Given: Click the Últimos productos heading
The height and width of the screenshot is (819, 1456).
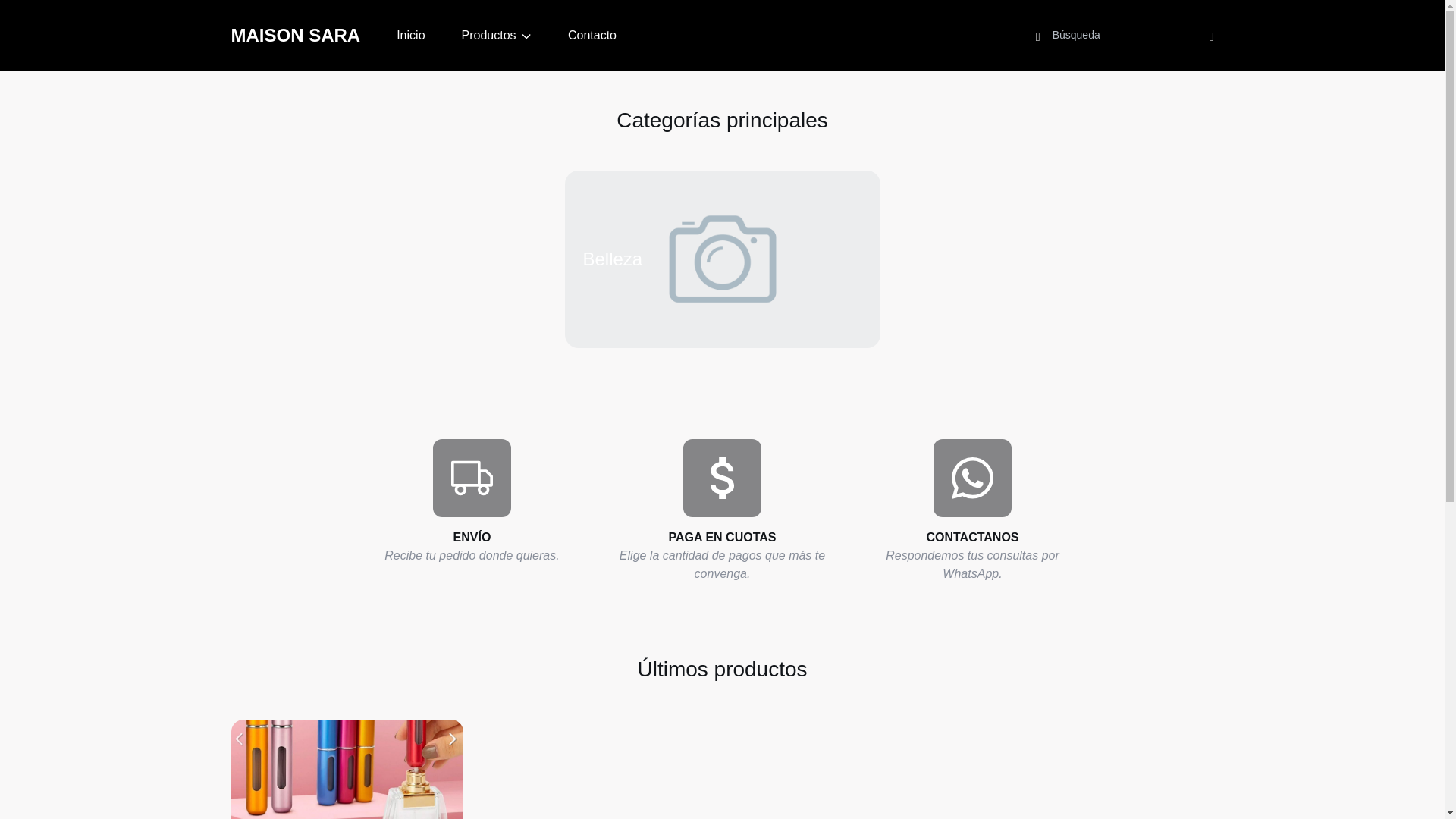Looking at the screenshot, I should click(722, 669).
